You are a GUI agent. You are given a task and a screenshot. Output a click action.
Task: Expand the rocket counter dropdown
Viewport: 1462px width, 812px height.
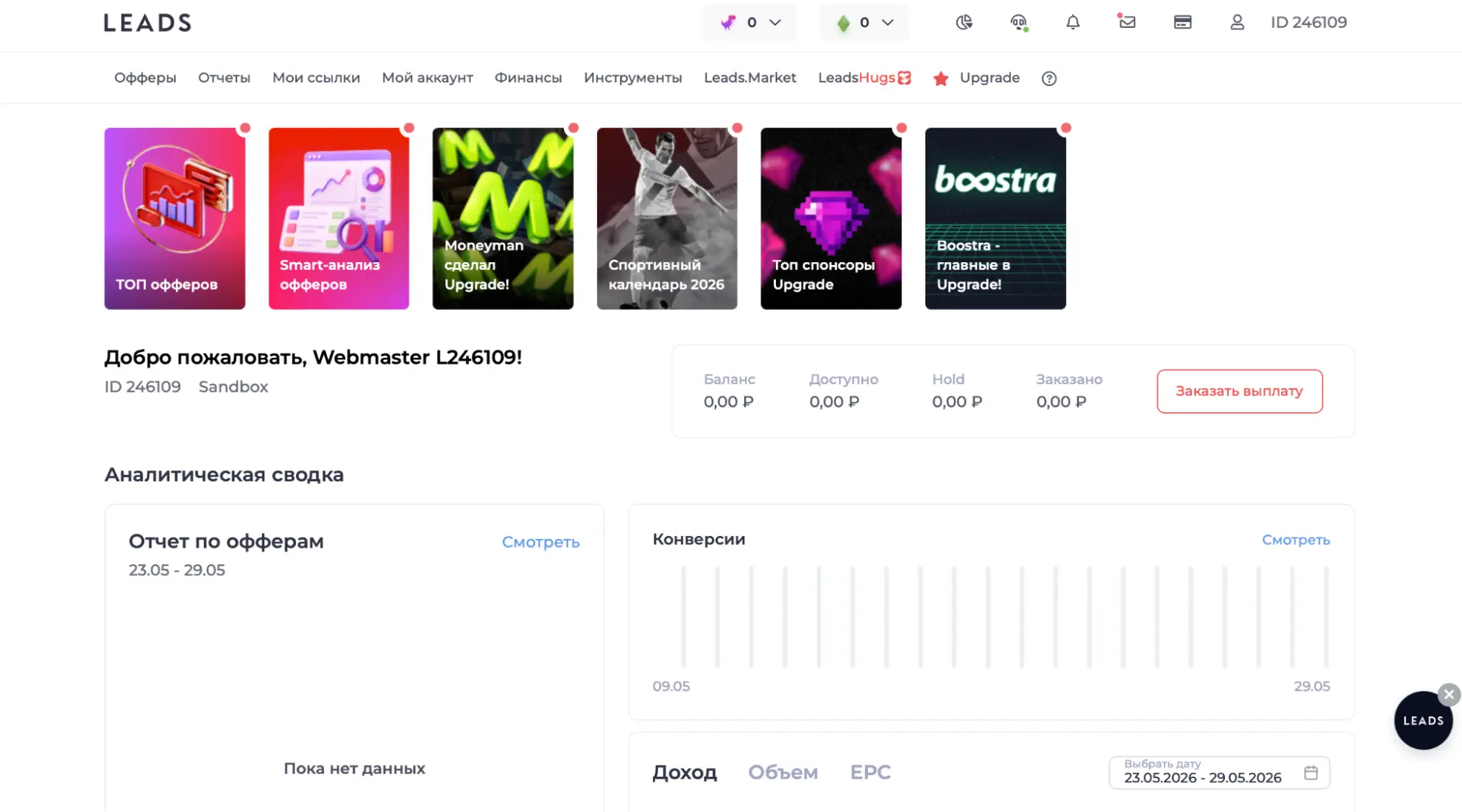coord(749,22)
